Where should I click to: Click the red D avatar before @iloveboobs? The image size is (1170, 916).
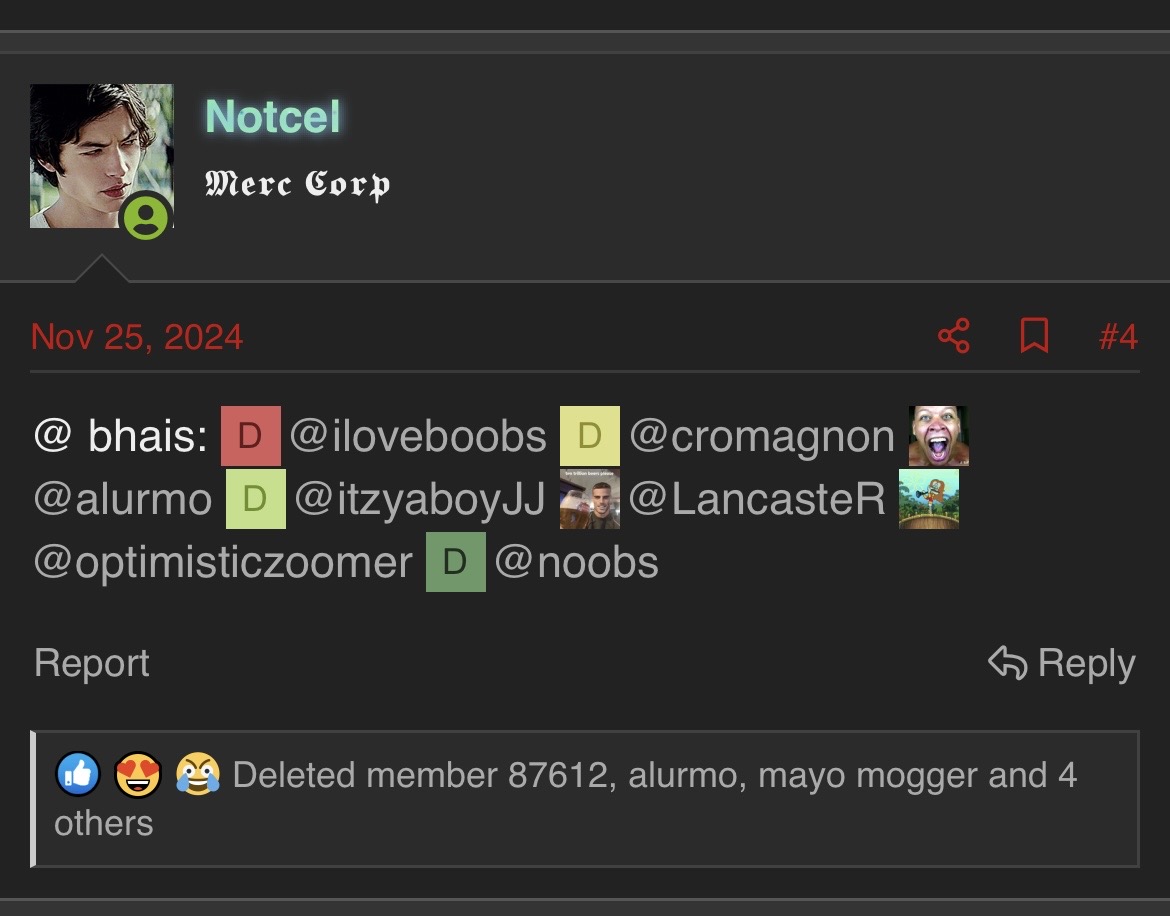251,436
